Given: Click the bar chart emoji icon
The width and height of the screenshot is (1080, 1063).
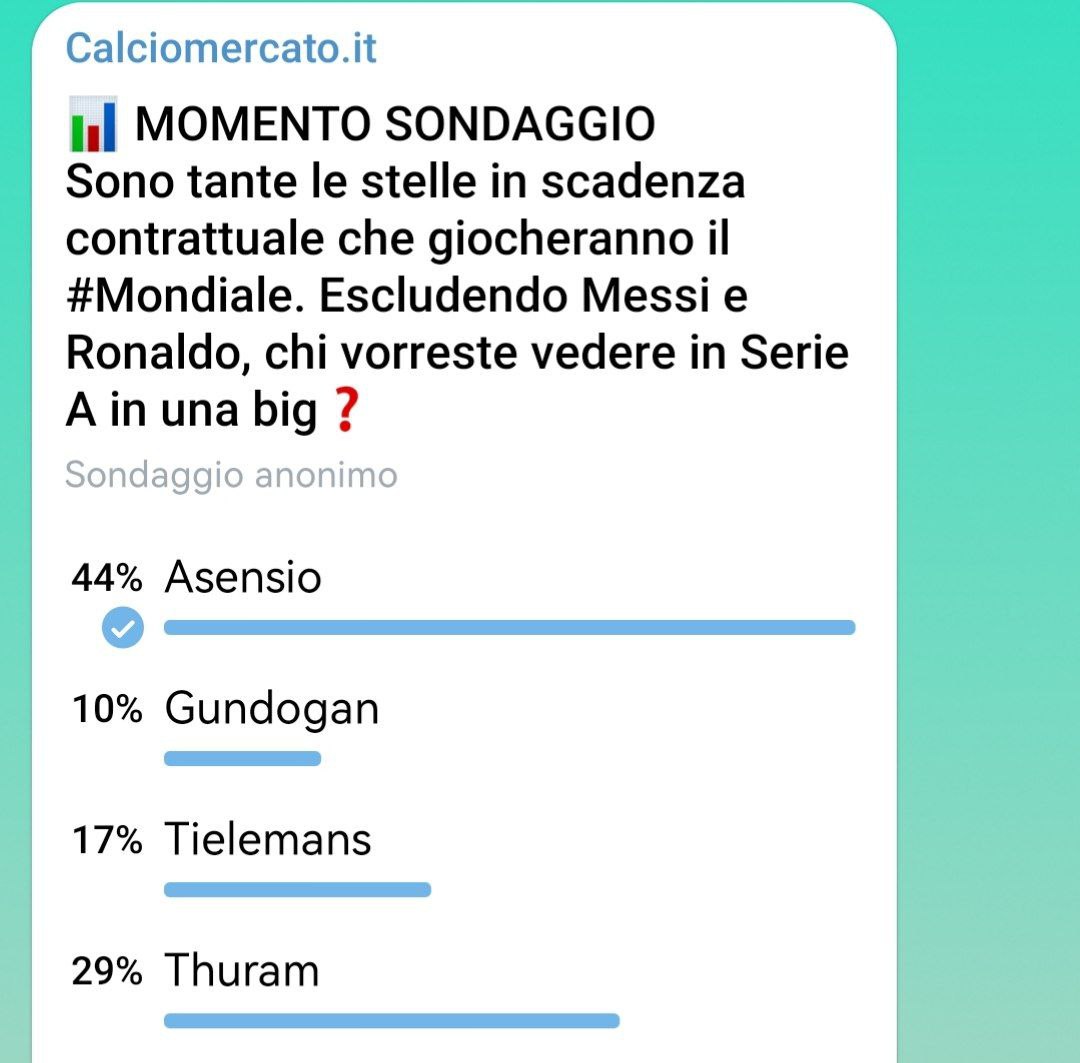Looking at the screenshot, I should pyautogui.click(x=94, y=125).
